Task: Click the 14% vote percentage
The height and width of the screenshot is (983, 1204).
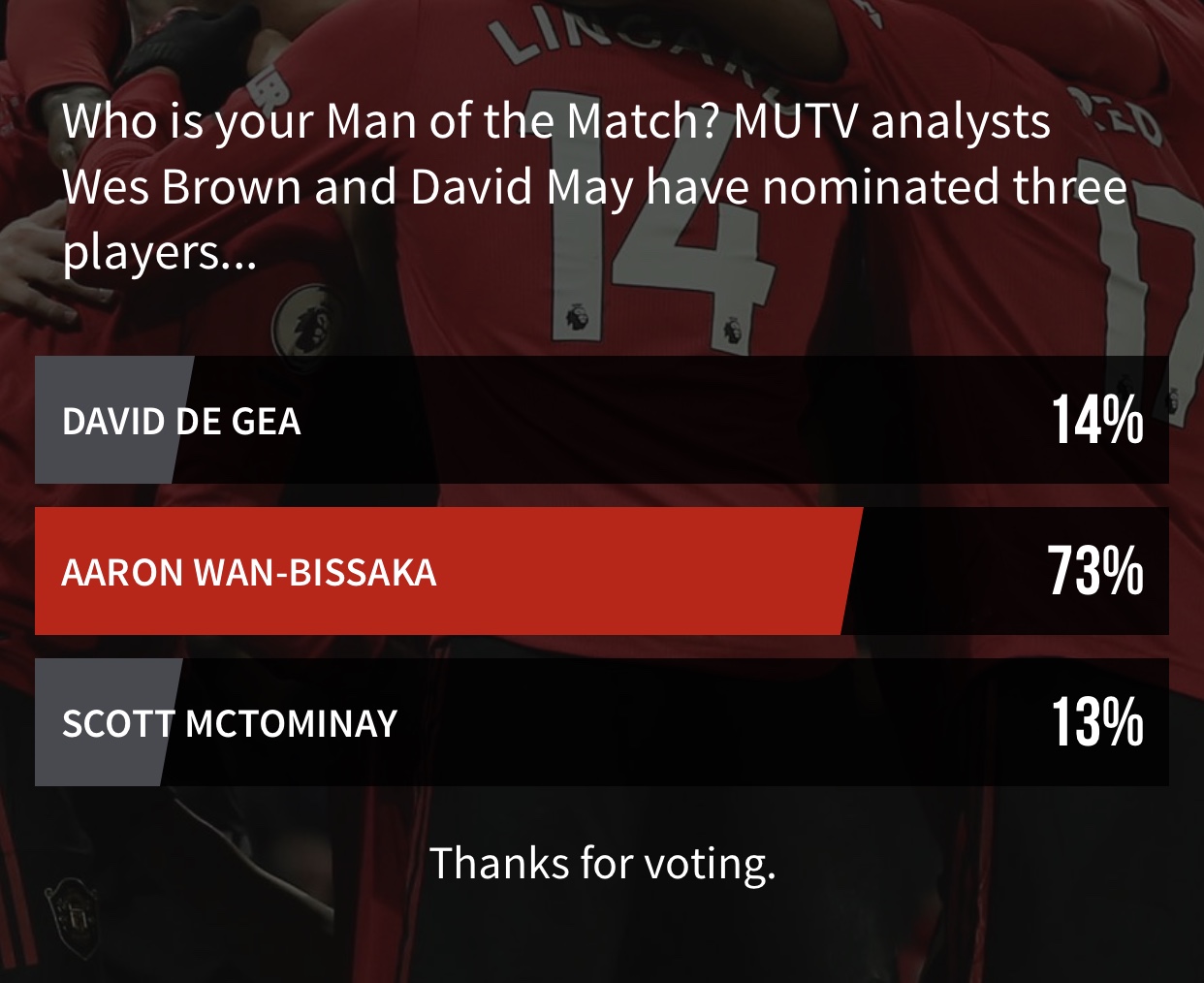Action: (1096, 422)
